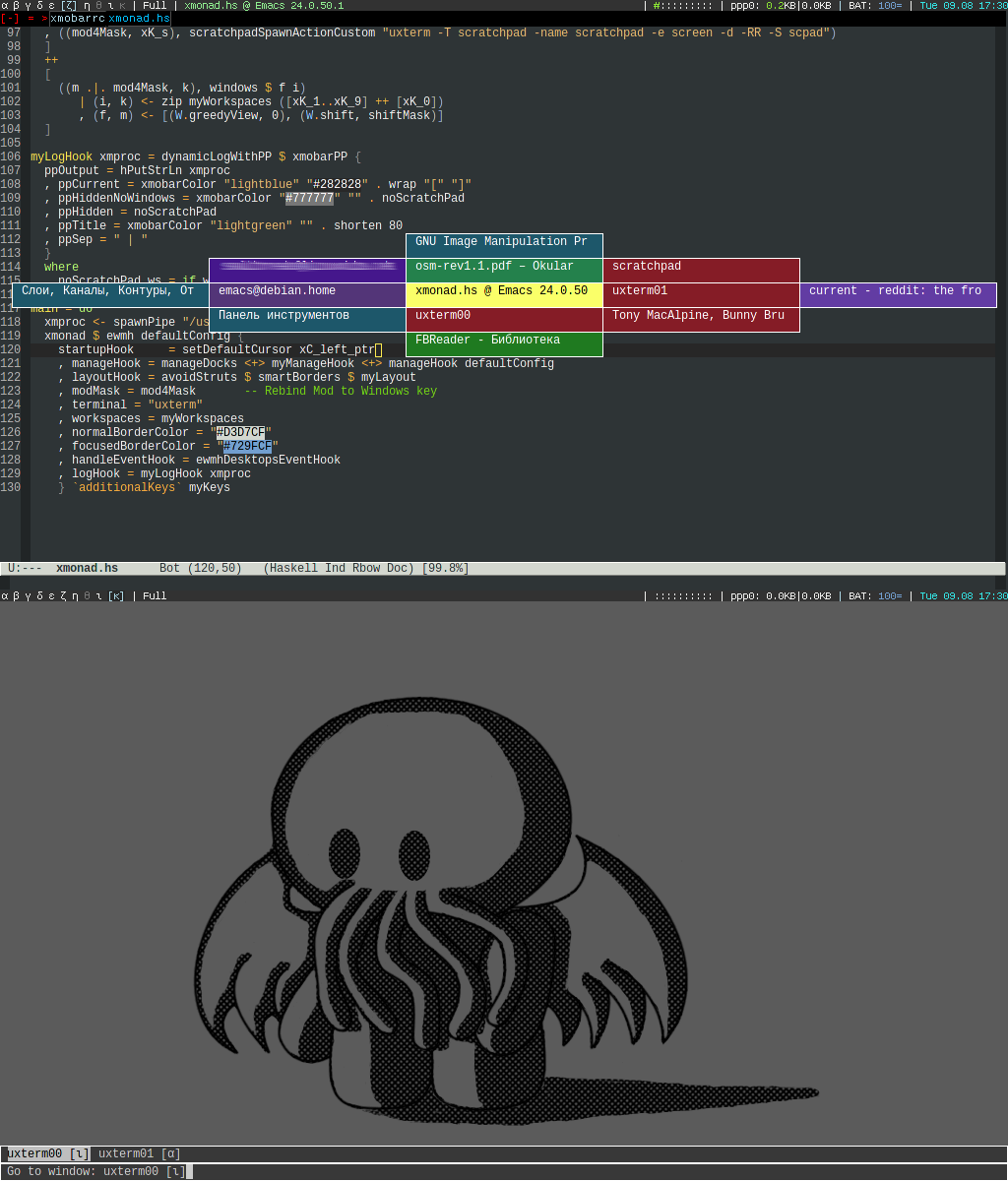Click the current [κ] workspace in lower xmobar
Viewport: 1008px width, 1181px height.
point(116,595)
